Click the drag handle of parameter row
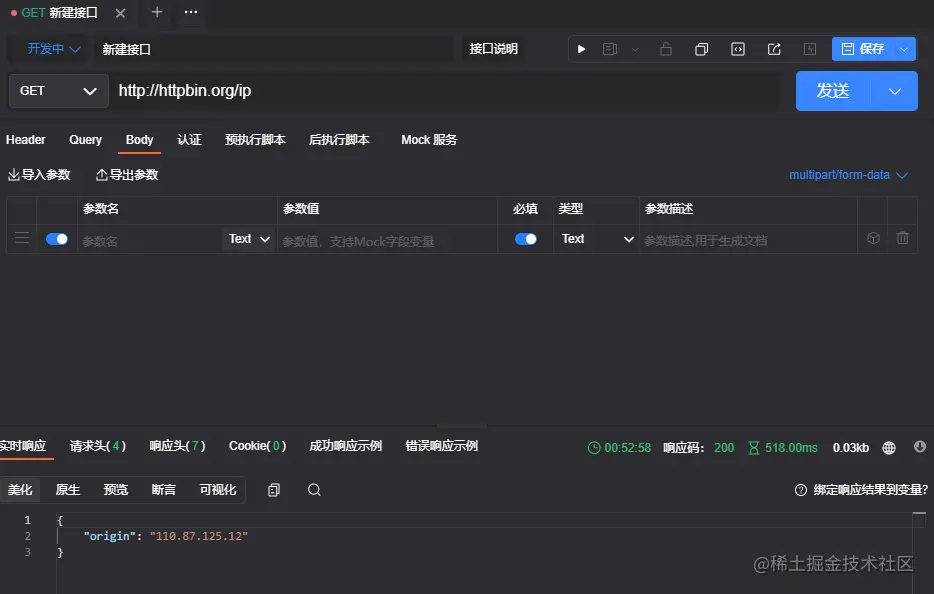Viewport: 934px width, 594px height. tap(22, 238)
